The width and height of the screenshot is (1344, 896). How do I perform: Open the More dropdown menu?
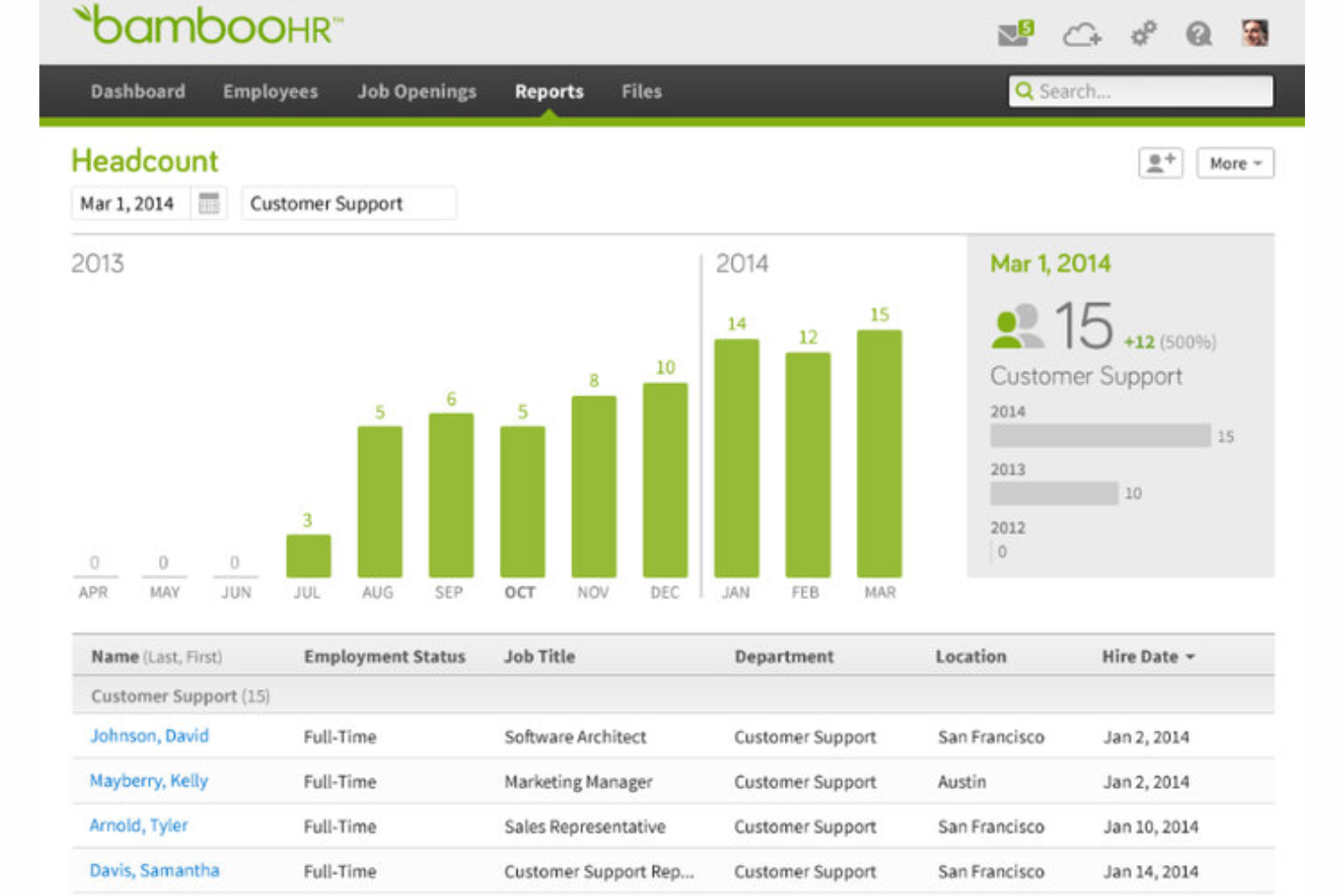click(x=1235, y=163)
